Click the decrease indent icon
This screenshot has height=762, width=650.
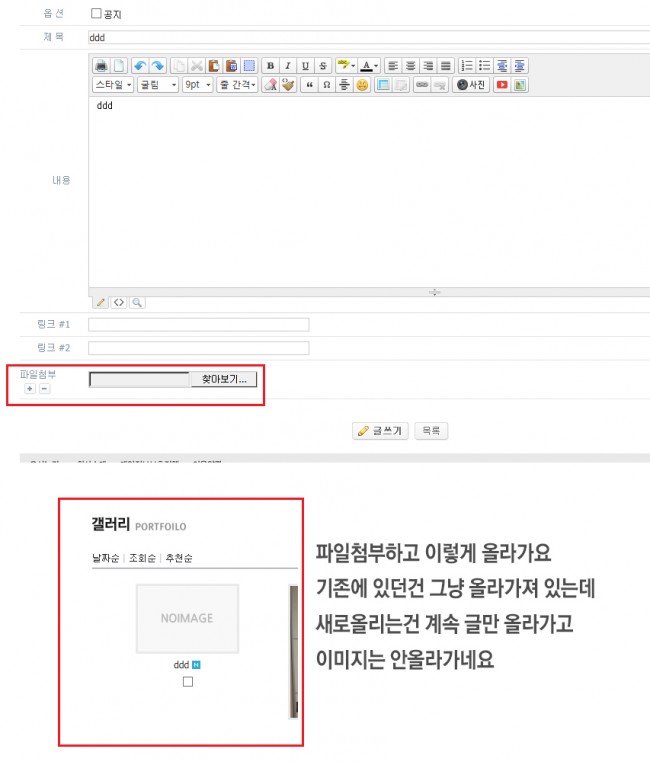click(x=502, y=66)
